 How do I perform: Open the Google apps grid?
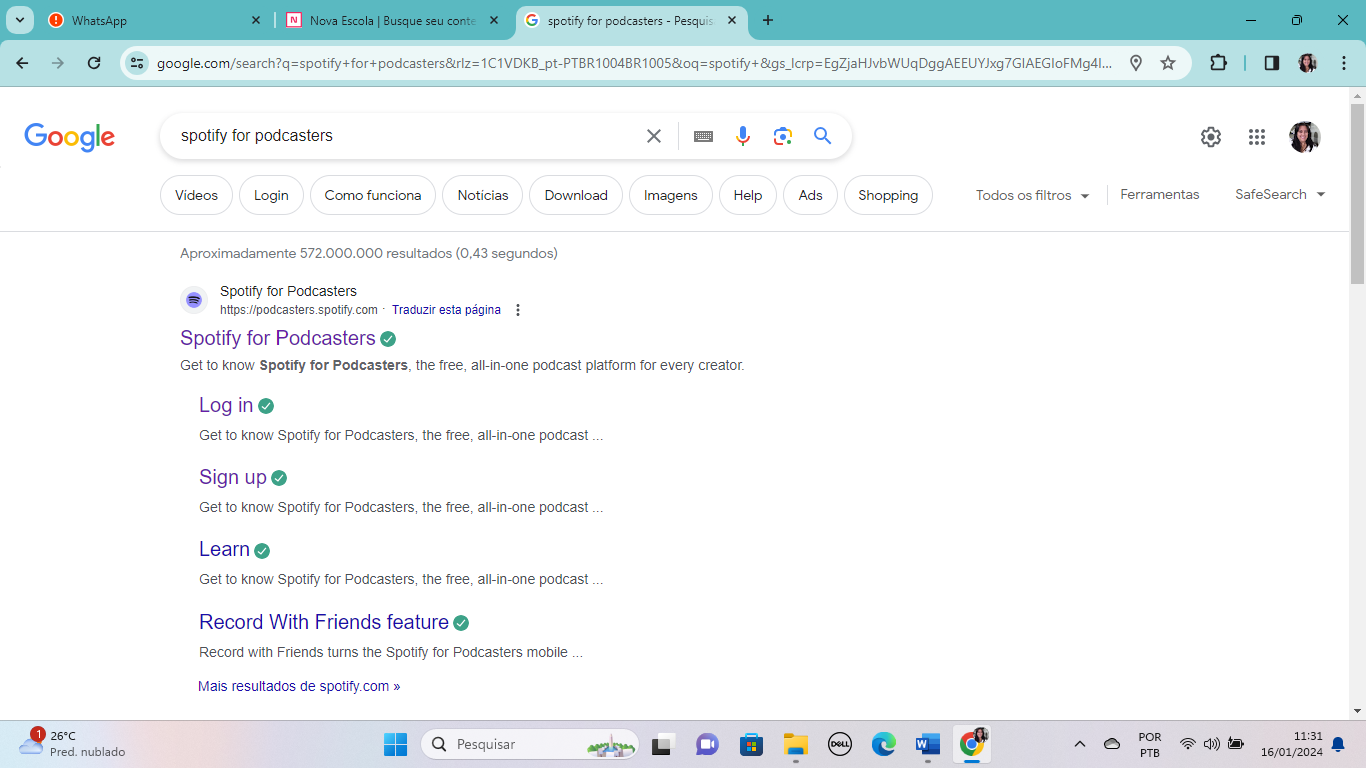tap(1257, 137)
